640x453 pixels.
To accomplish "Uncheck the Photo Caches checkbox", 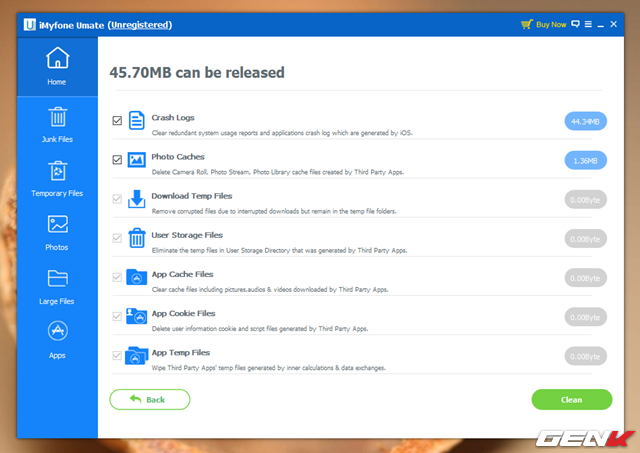I will click(117, 160).
